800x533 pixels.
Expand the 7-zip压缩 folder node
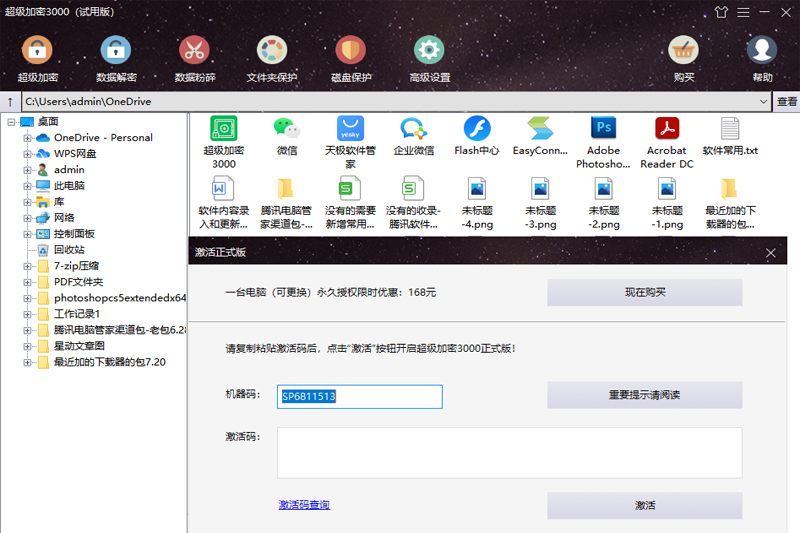28,266
